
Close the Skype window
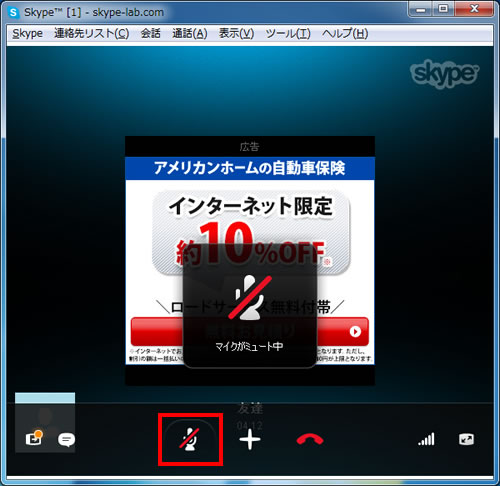474,9
